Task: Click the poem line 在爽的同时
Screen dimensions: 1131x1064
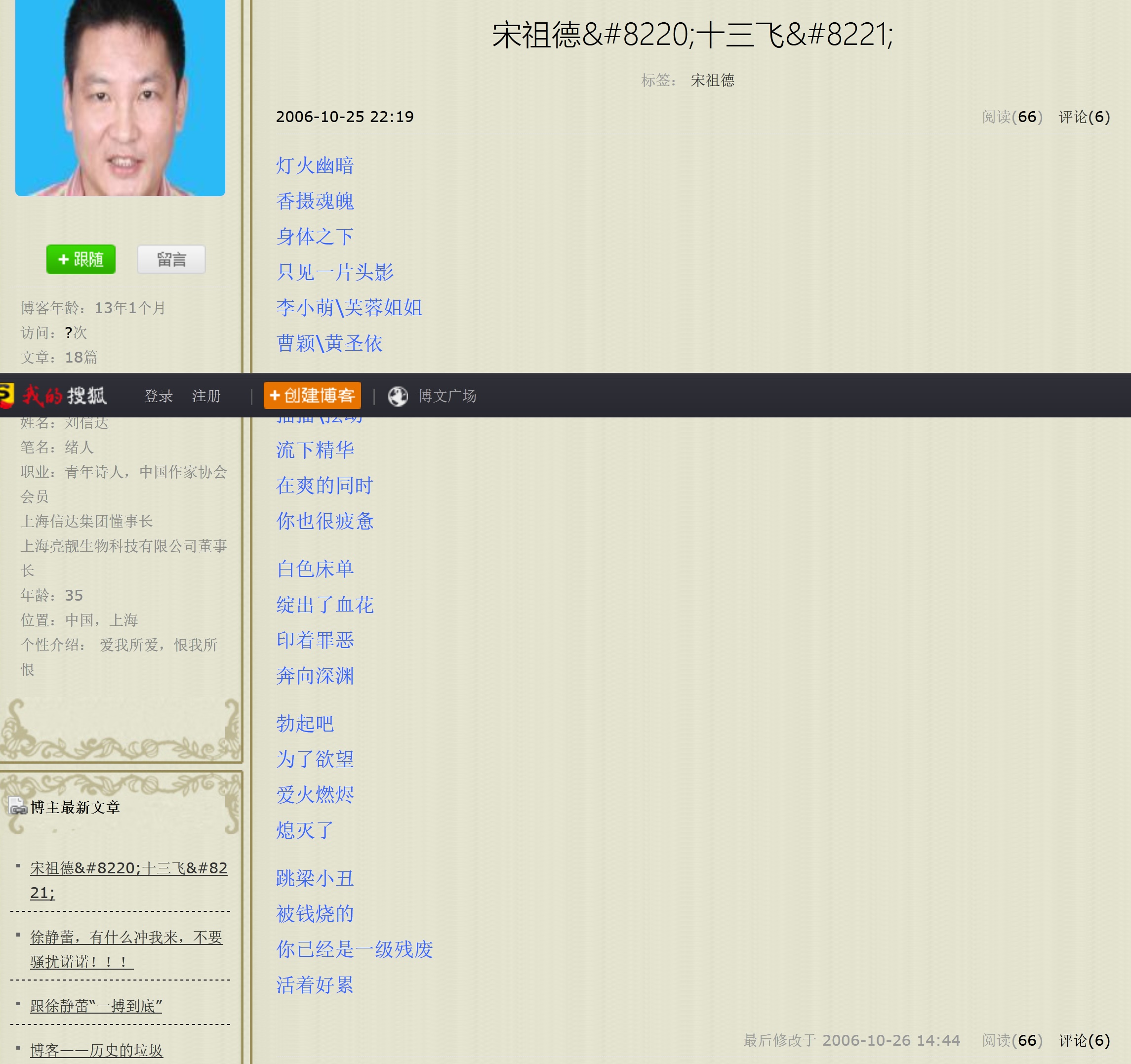Action: [x=325, y=486]
